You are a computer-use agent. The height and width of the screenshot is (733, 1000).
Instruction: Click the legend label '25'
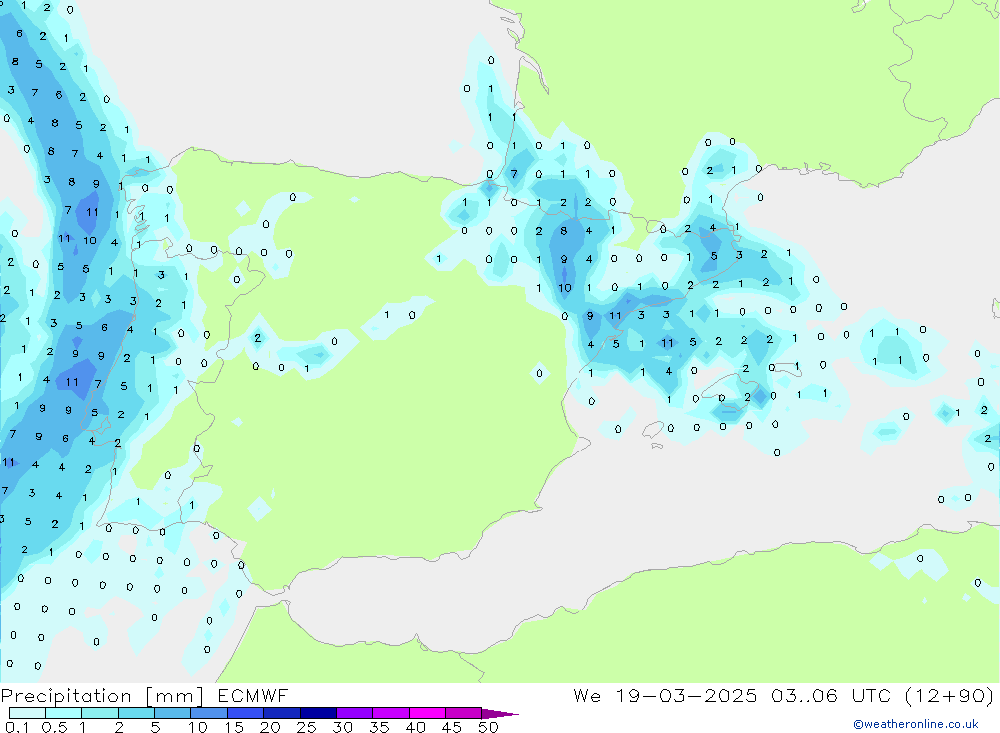[306, 727]
